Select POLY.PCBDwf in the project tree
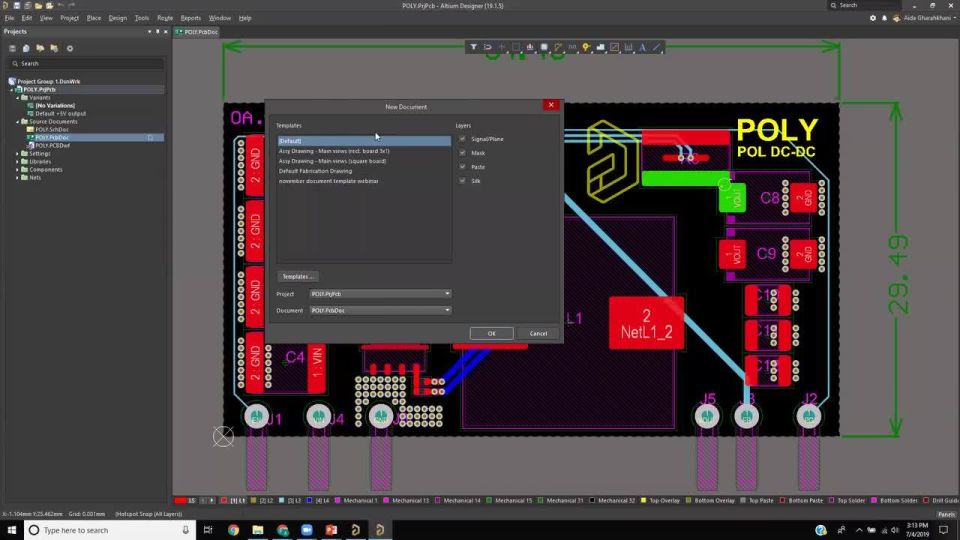The image size is (960, 540). click(x=52, y=146)
